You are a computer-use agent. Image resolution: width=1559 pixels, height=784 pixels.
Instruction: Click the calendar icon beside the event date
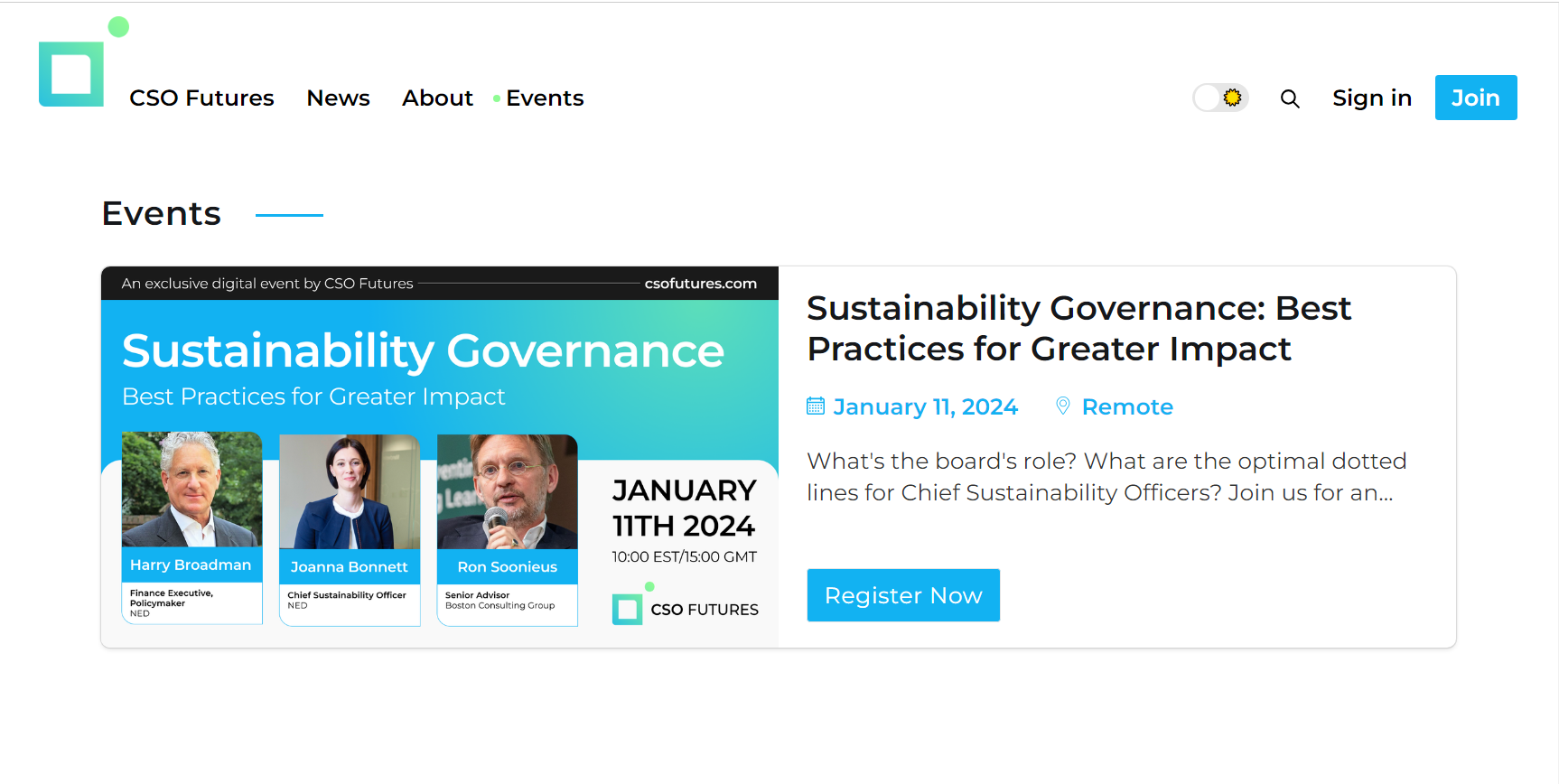(816, 406)
